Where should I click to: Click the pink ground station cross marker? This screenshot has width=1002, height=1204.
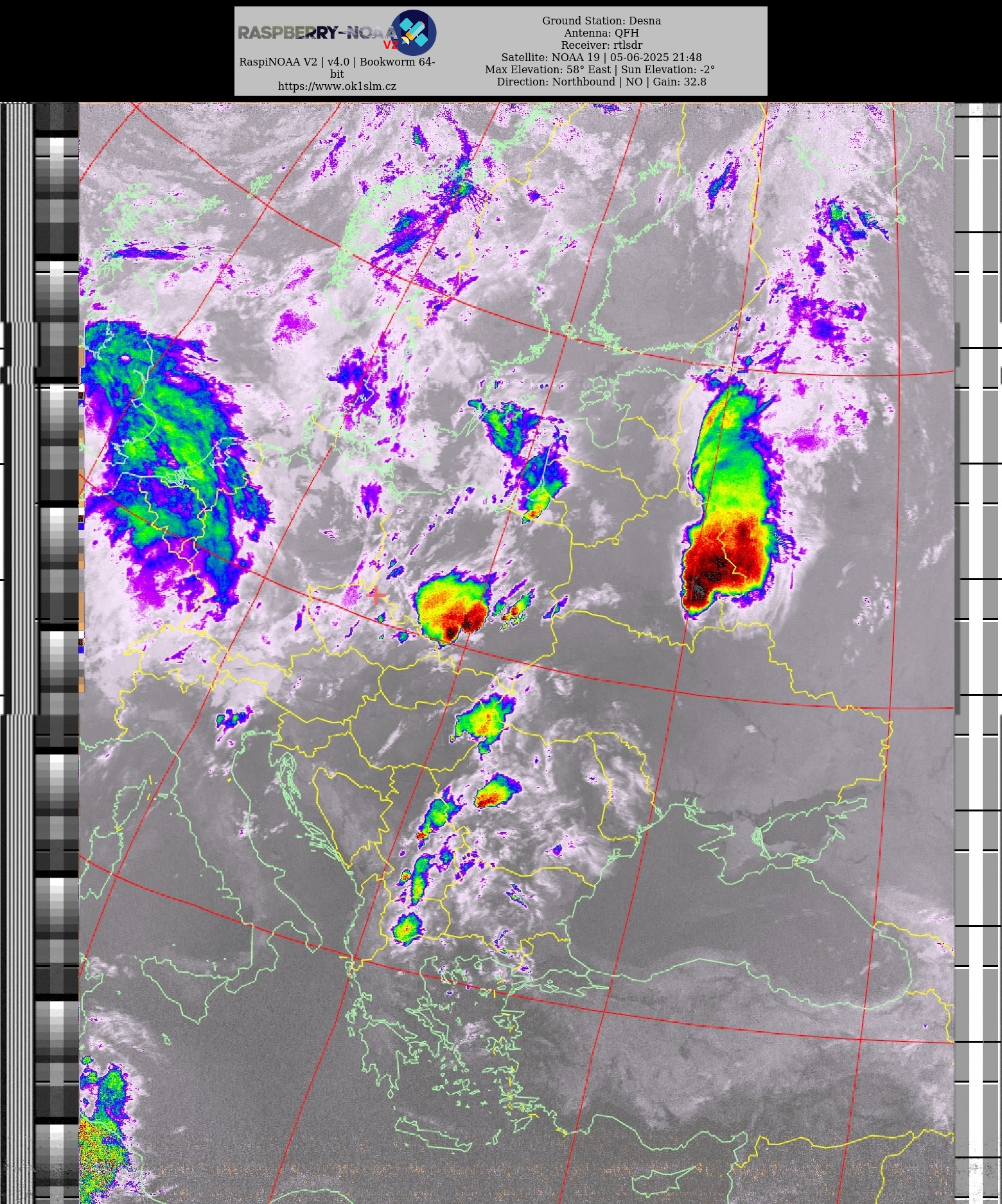coord(376,596)
